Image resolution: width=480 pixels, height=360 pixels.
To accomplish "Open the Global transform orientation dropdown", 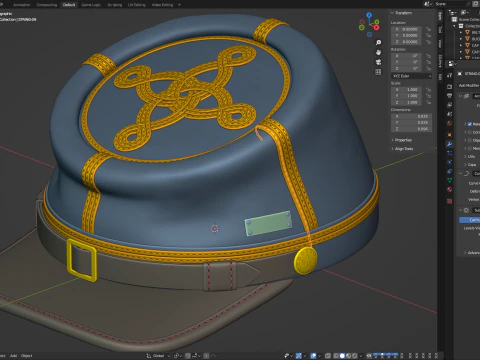I will point(158,356).
